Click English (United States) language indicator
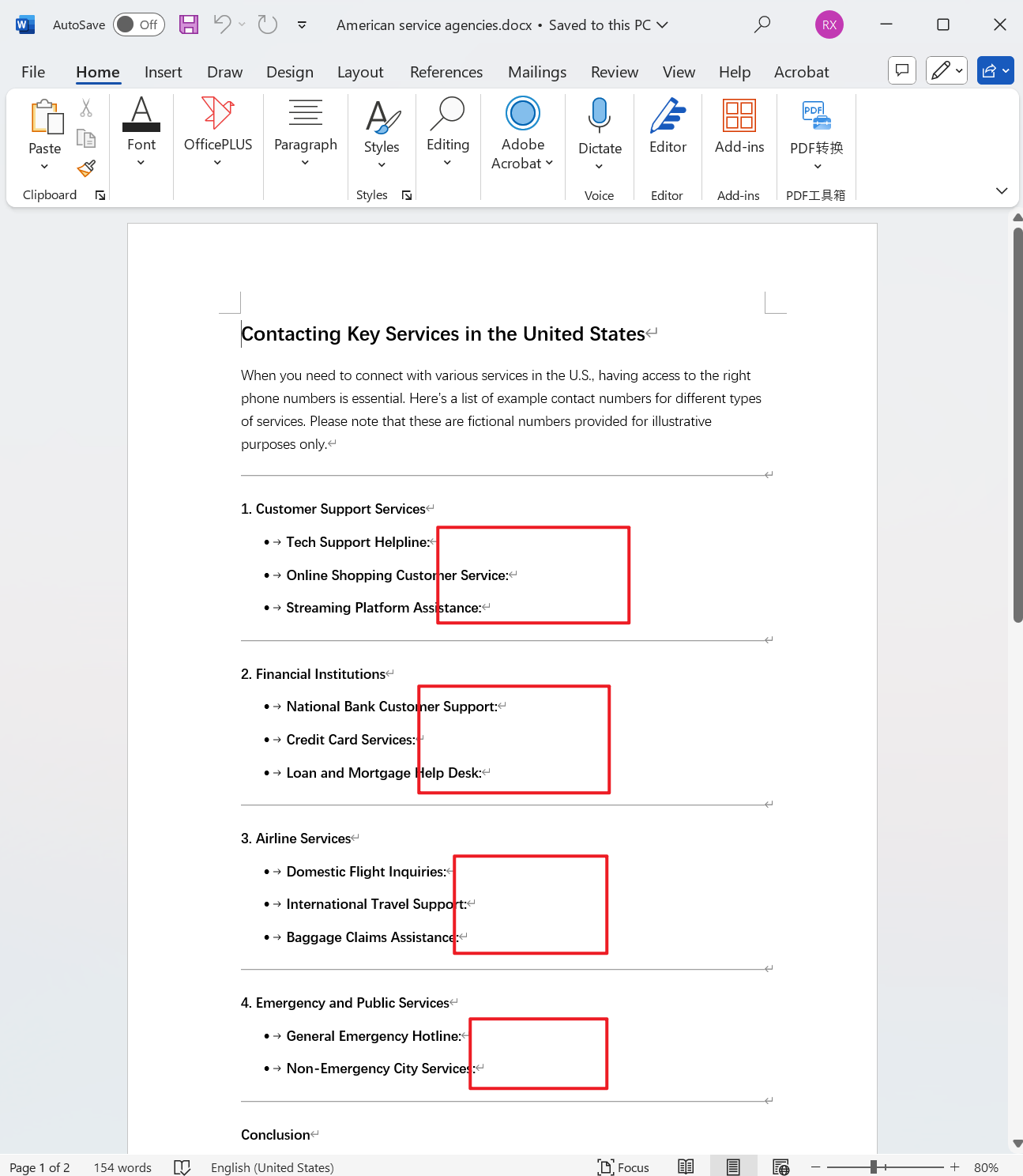 click(272, 1167)
